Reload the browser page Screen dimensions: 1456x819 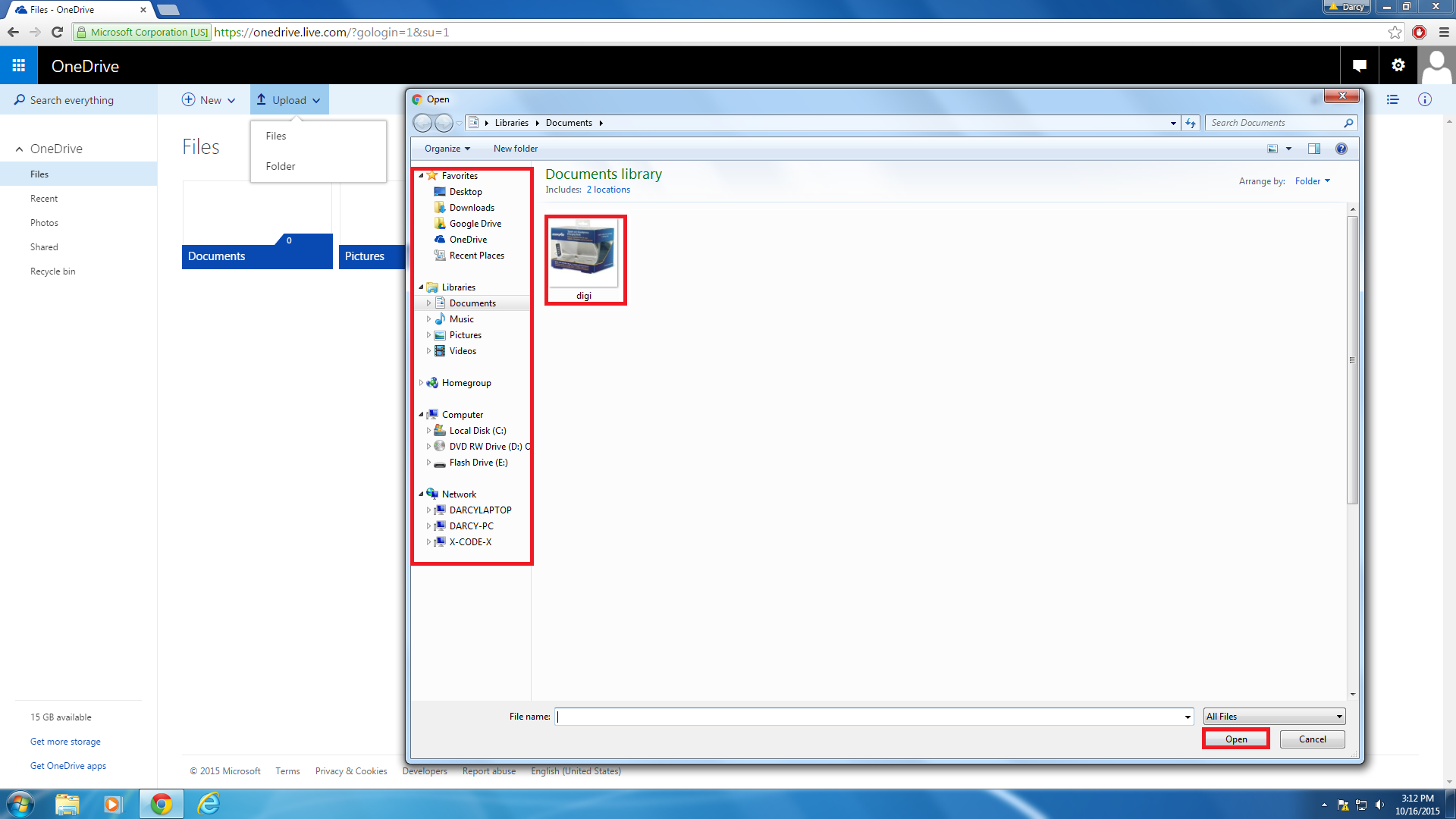pyautogui.click(x=57, y=32)
